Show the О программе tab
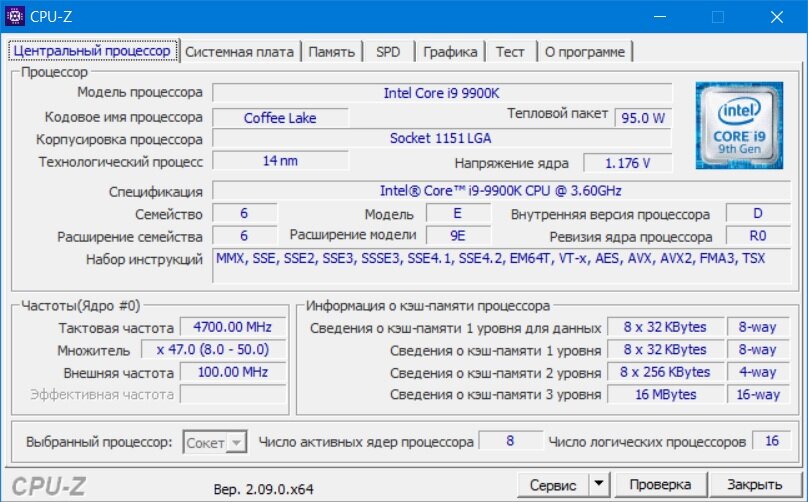 coord(584,52)
